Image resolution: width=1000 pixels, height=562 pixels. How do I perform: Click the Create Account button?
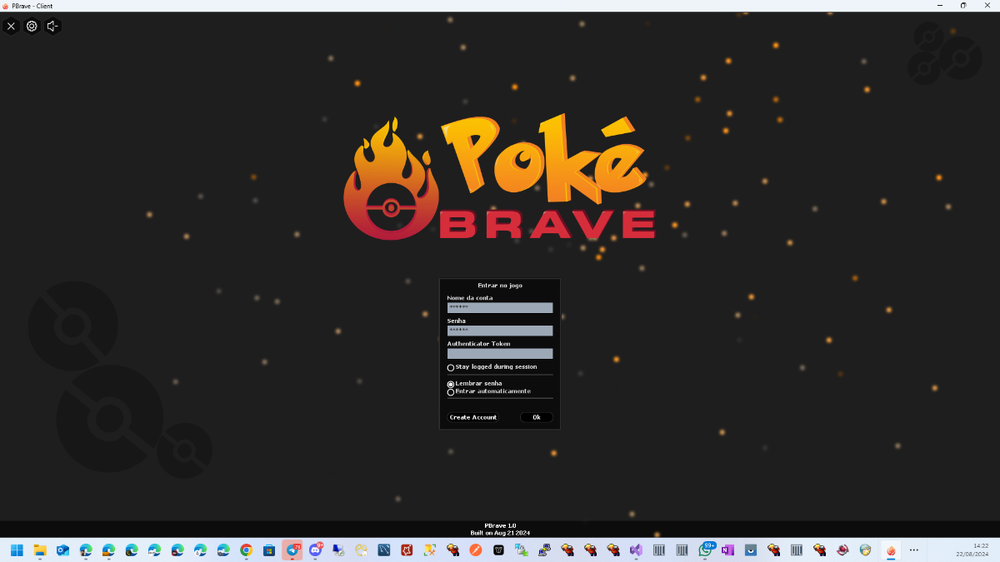(x=473, y=417)
